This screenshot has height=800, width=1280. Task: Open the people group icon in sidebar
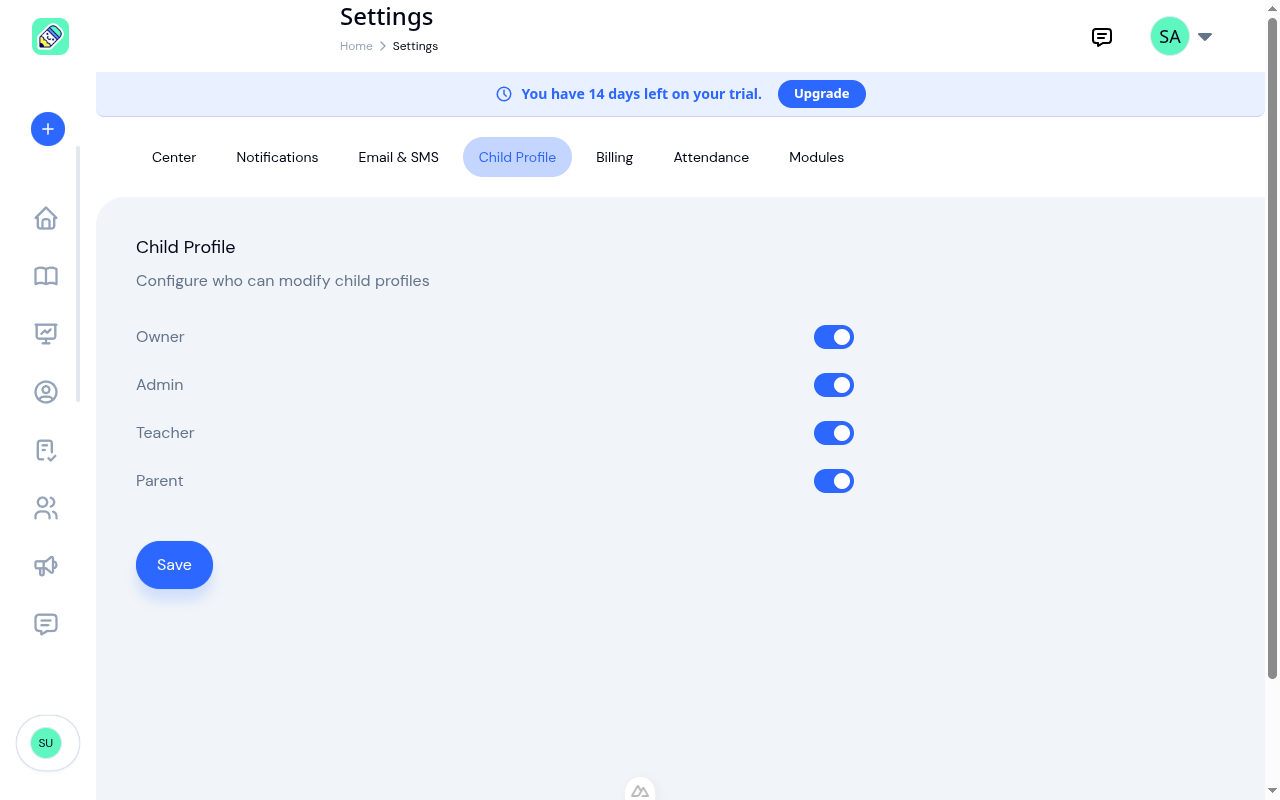46,508
